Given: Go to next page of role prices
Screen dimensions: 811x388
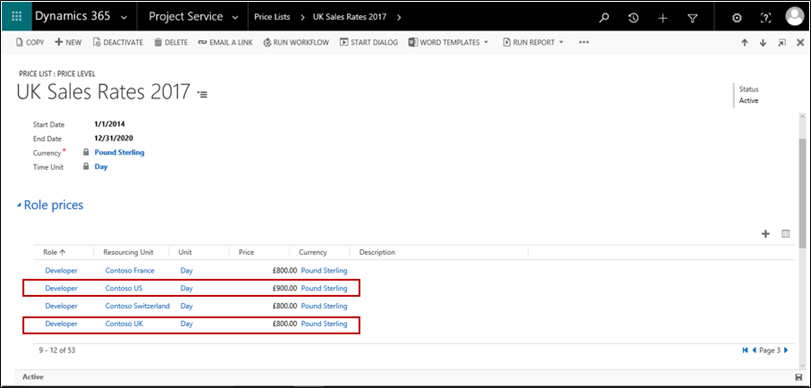Looking at the screenshot, I should click(x=786, y=350).
